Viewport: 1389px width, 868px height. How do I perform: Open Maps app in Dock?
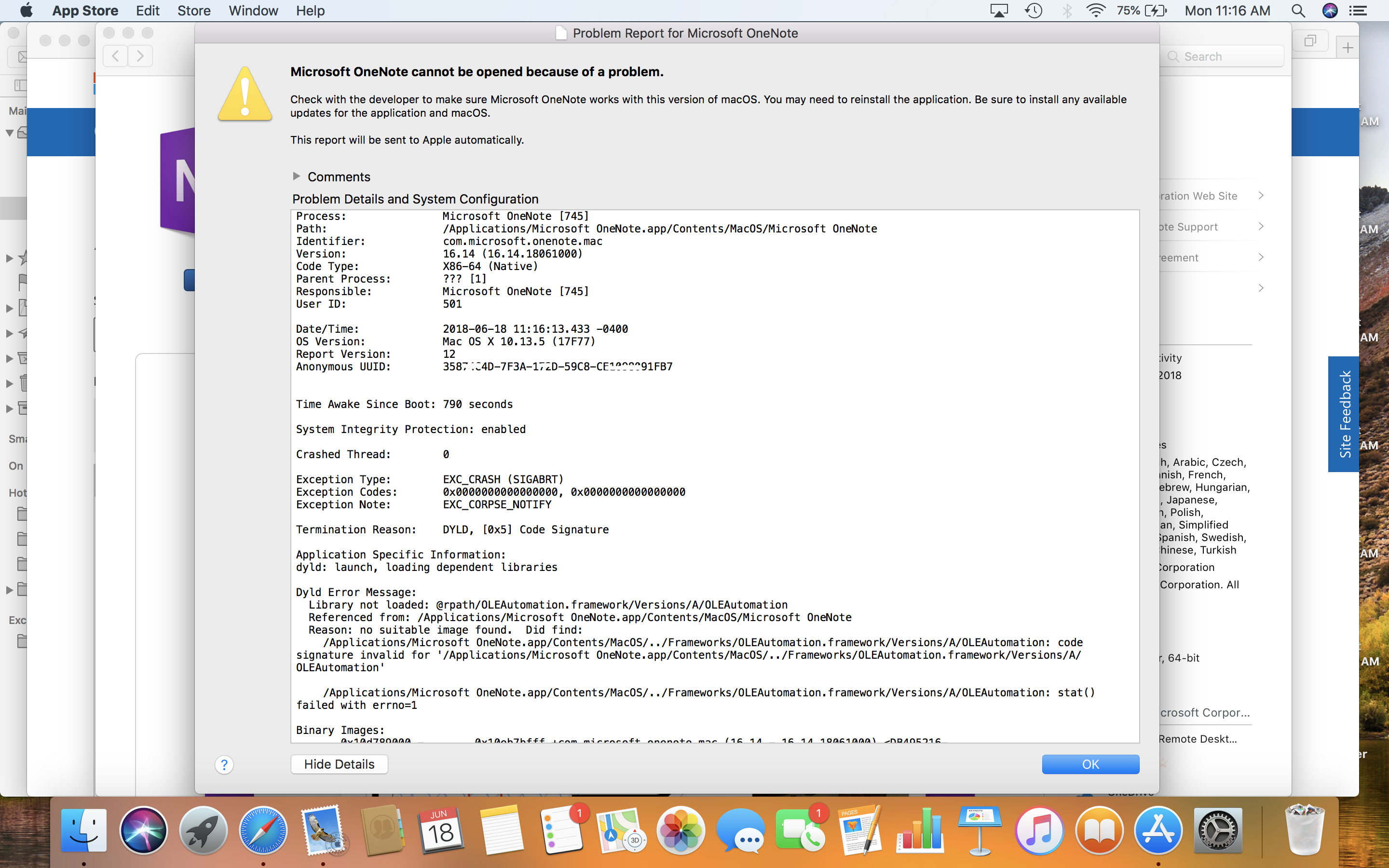[x=622, y=831]
